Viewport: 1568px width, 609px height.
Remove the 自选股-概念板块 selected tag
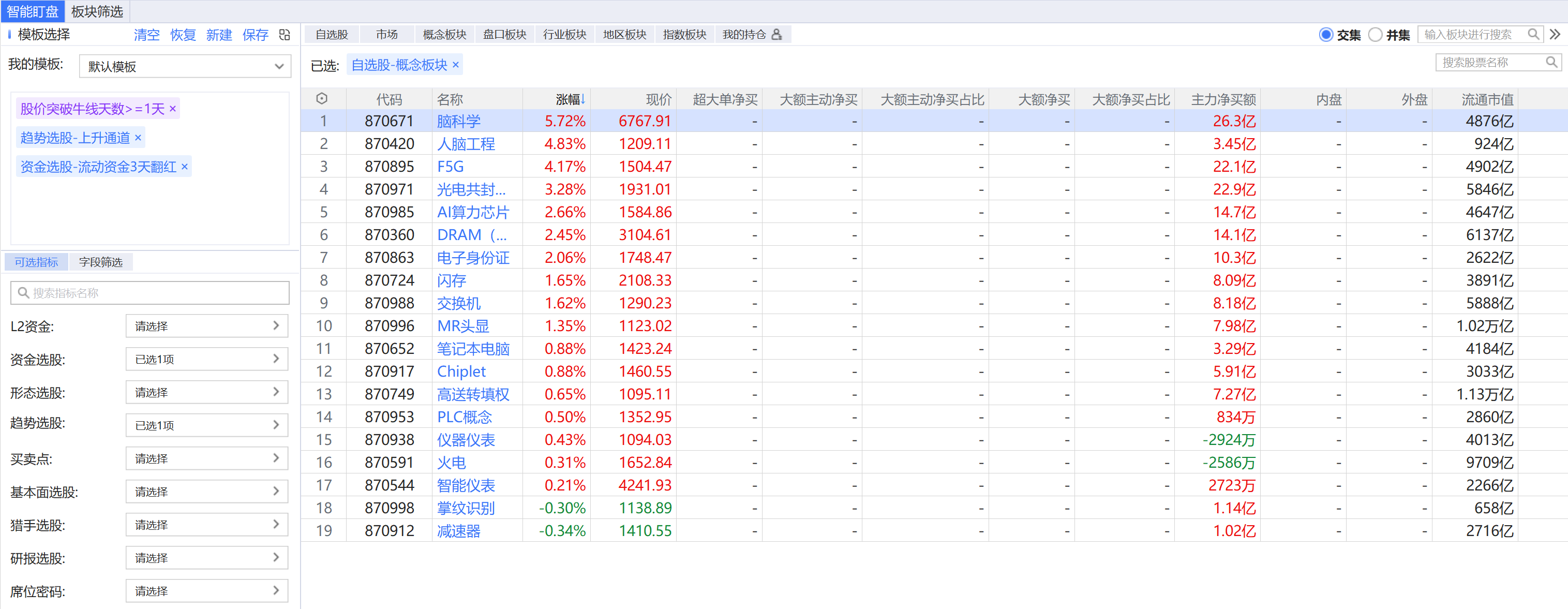tap(455, 65)
